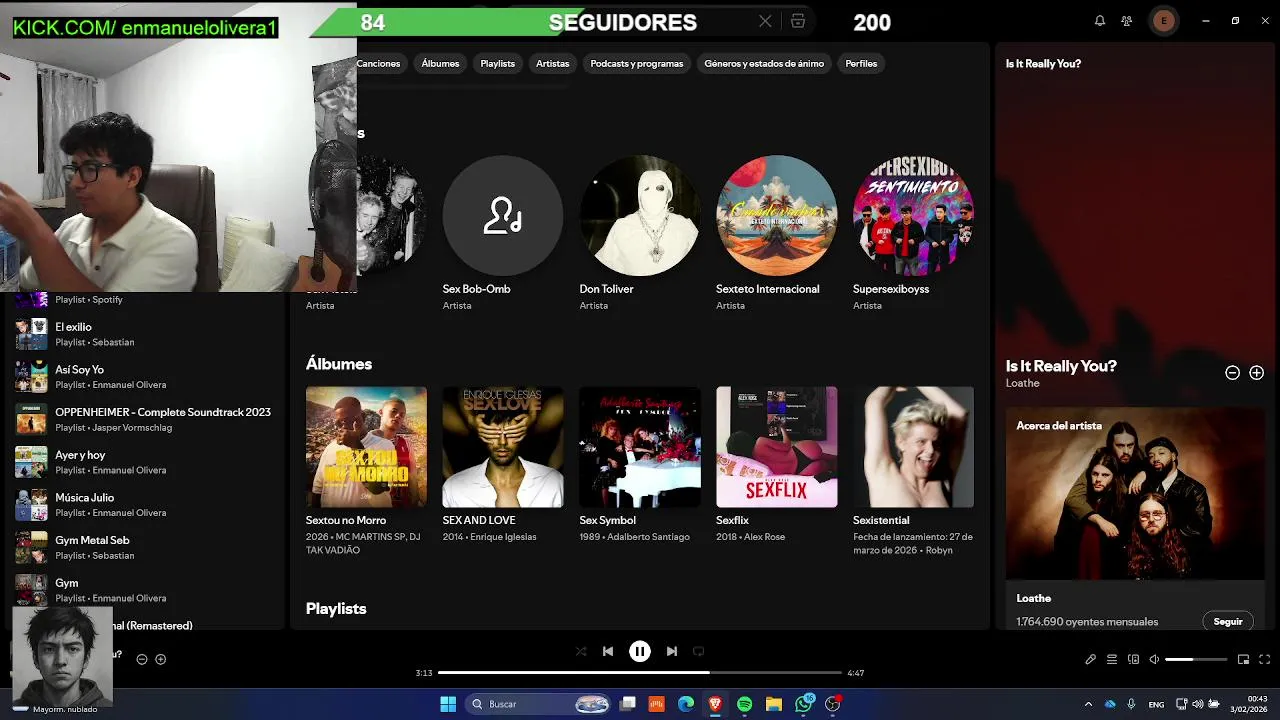Image resolution: width=1280 pixels, height=720 pixels.
Task: Open the Supersexiboyss artist picture
Action: [x=913, y=215]
